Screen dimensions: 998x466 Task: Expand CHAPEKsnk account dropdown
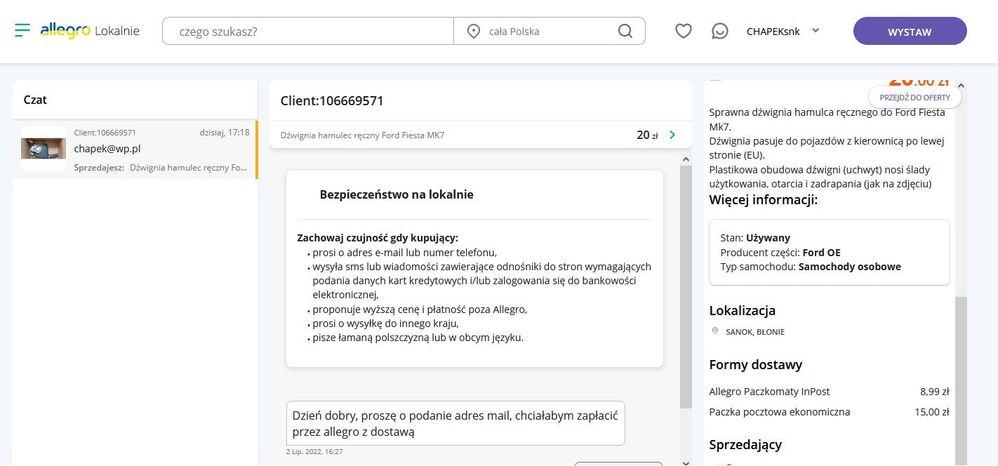click(x=783, y=31)
